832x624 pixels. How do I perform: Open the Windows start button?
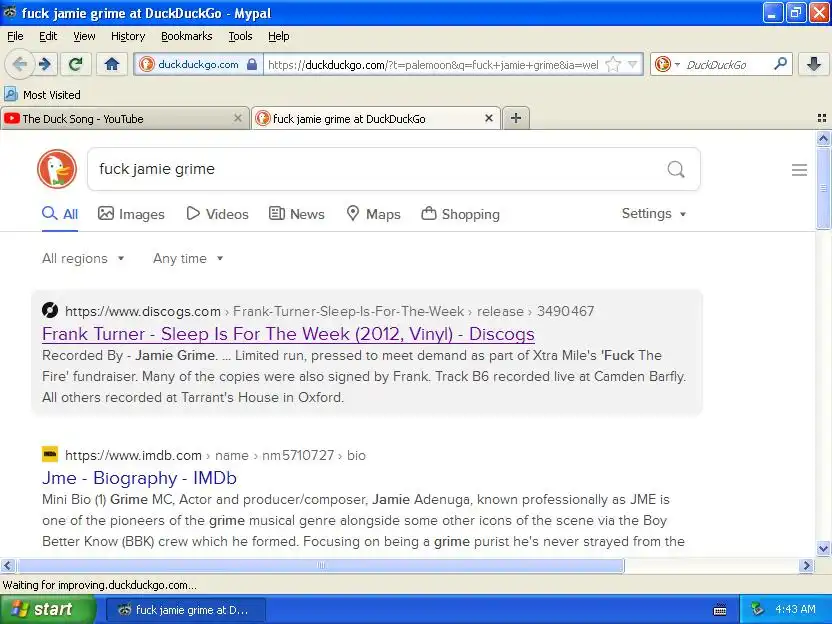pos(48,609)
